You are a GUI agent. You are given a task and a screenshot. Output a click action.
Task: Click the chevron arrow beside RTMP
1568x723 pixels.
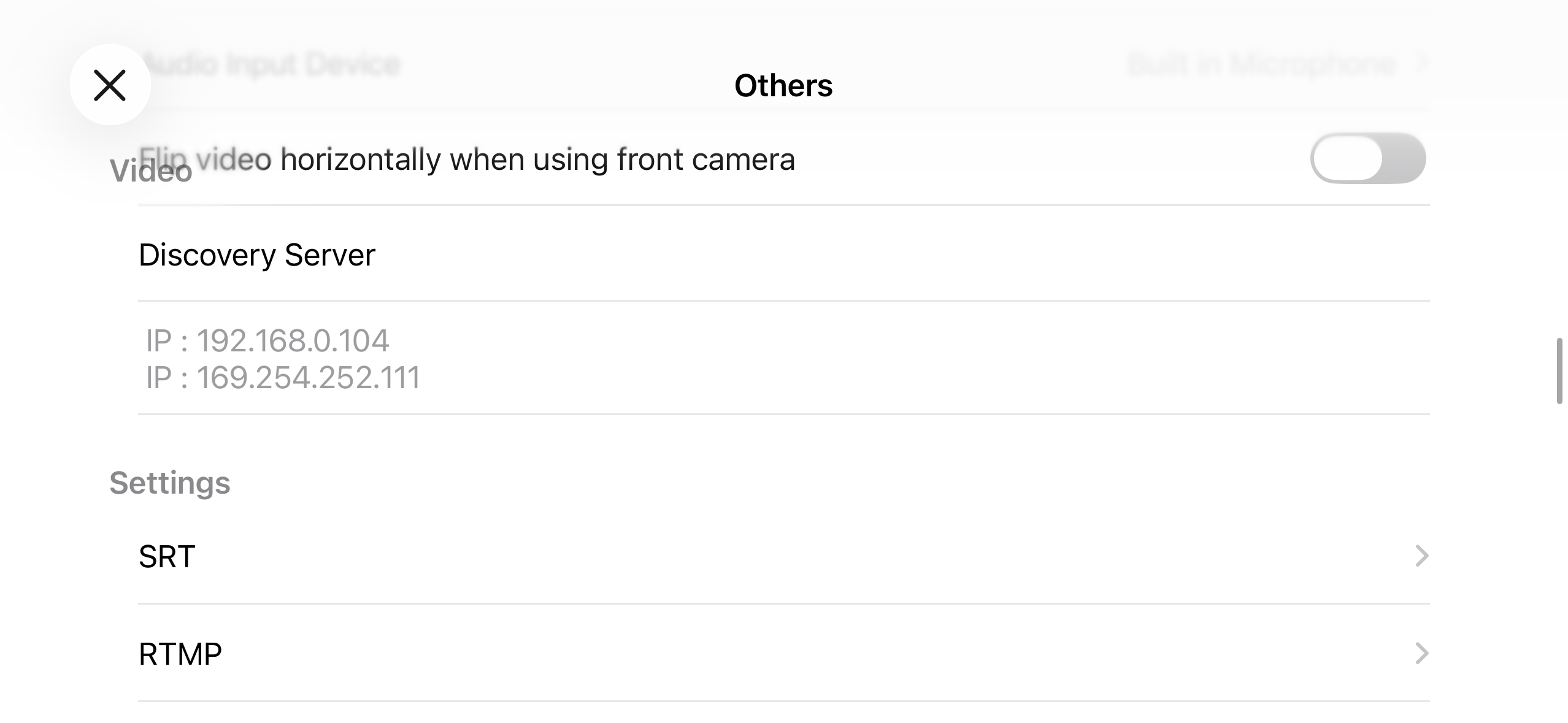[1421, 653]
